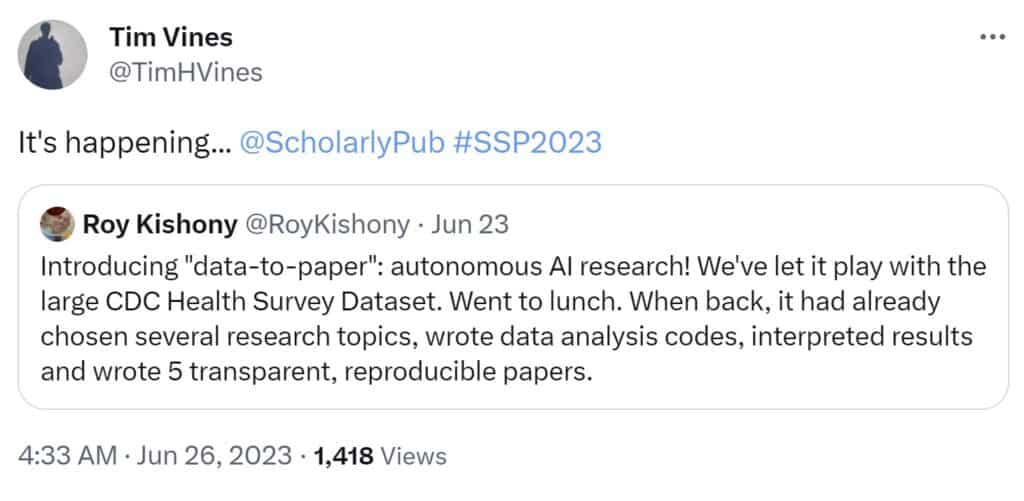
Task: View the 1,418 view count number
Action: click(343, 456)
